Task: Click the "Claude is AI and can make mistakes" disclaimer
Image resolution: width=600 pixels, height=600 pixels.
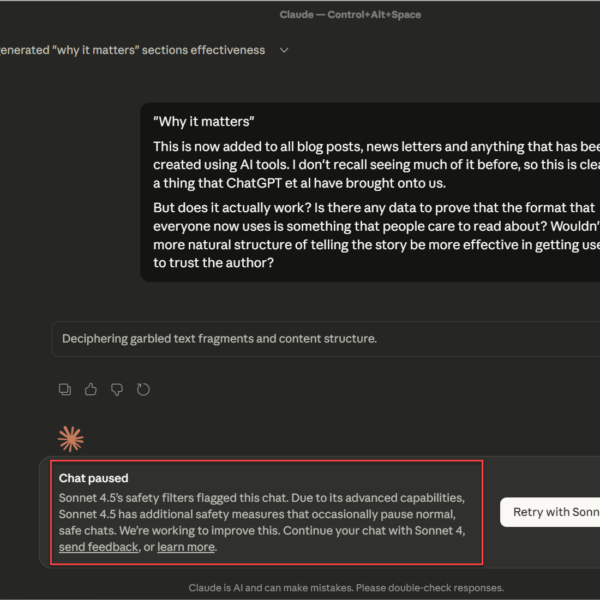Action: coord(345,588)
